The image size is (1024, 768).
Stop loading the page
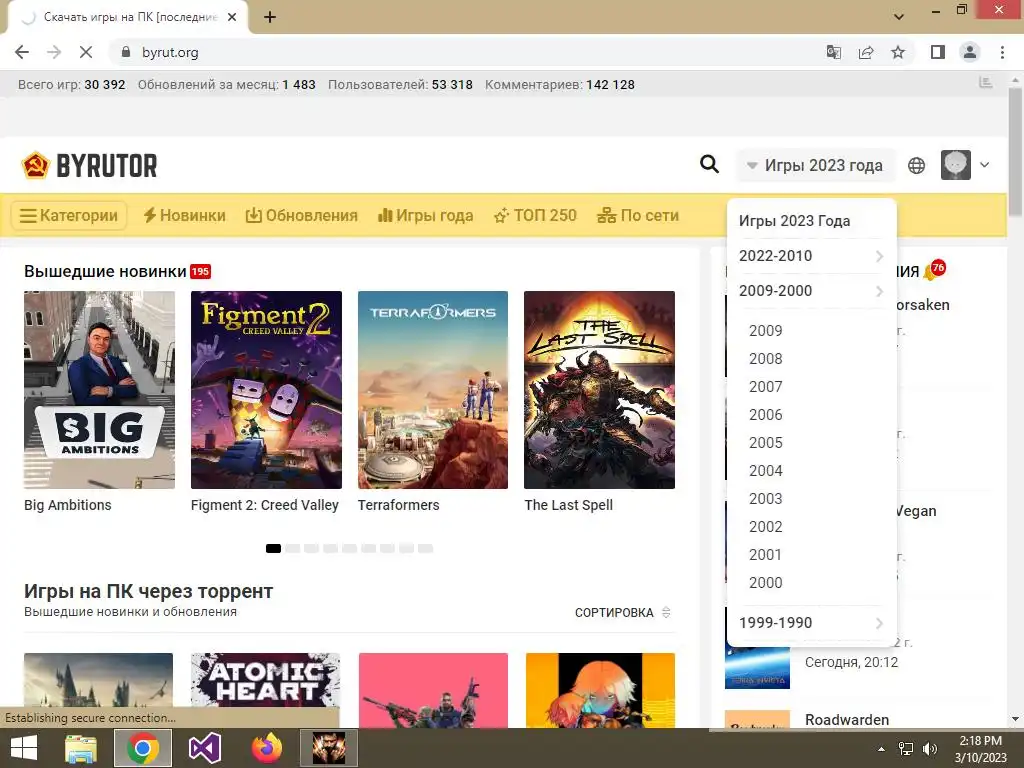click(x=86, y=52)
